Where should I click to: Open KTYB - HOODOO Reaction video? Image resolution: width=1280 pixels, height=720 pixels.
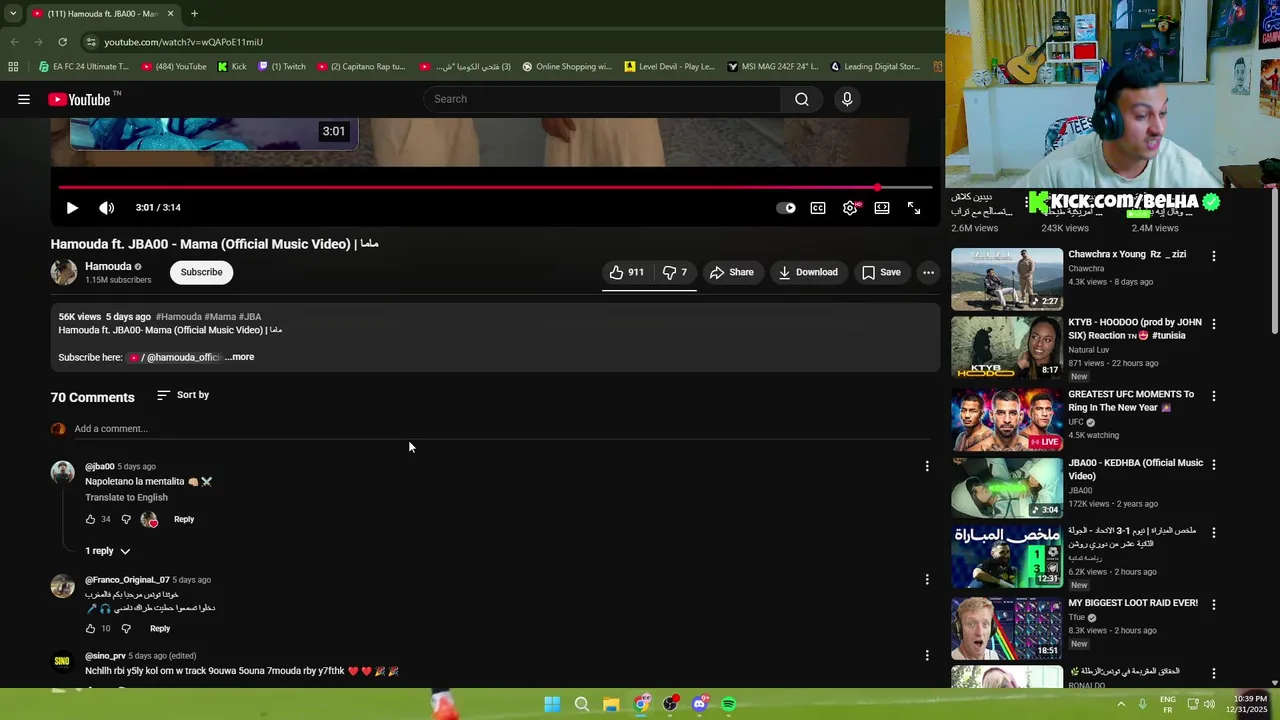[x=1007, y=348]
